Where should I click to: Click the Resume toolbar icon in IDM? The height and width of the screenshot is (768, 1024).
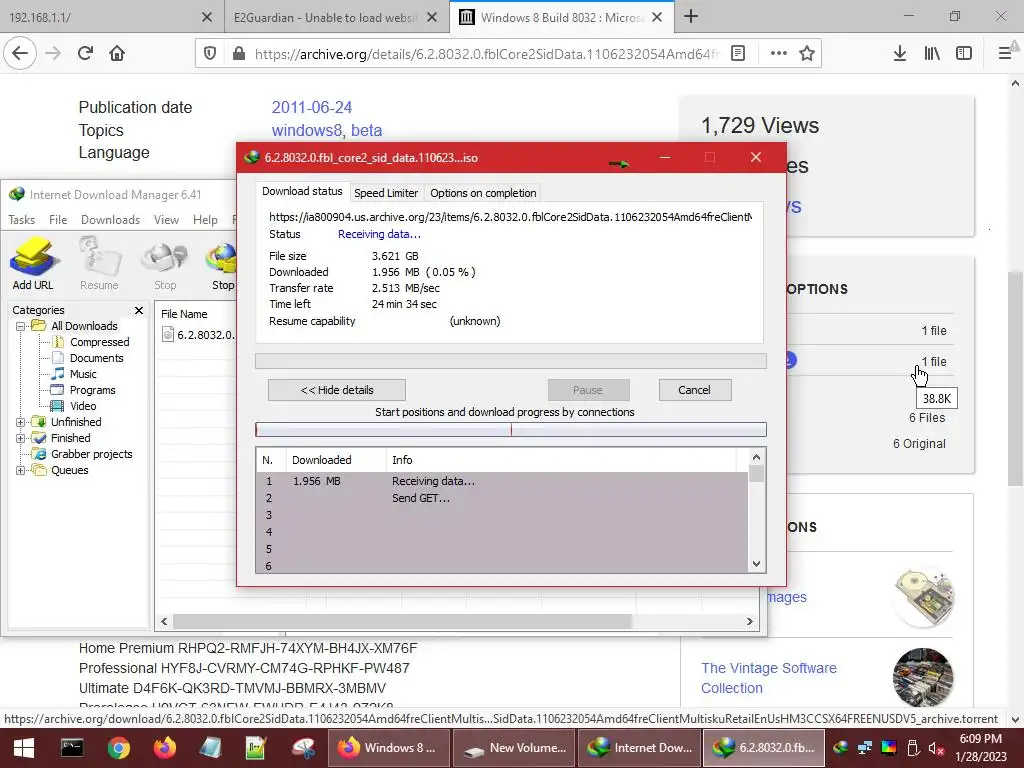pos(99,264)
